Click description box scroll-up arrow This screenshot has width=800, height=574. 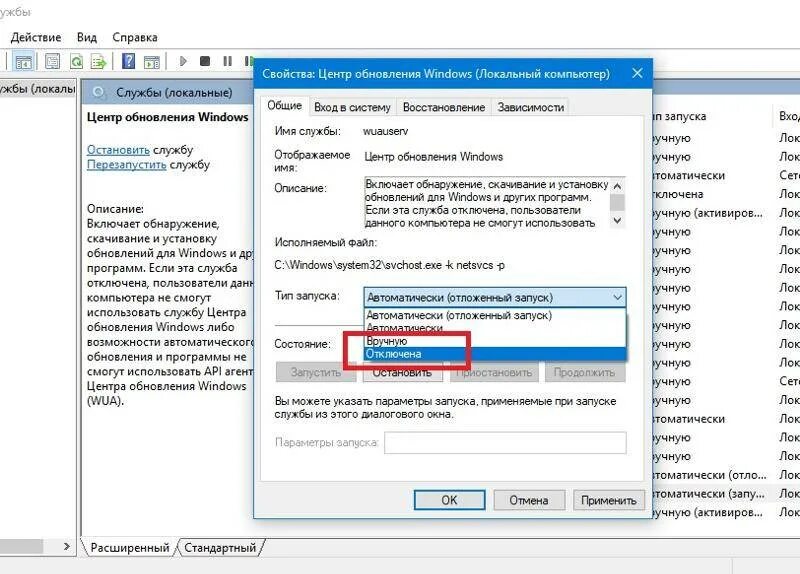[x=617, y=186]
